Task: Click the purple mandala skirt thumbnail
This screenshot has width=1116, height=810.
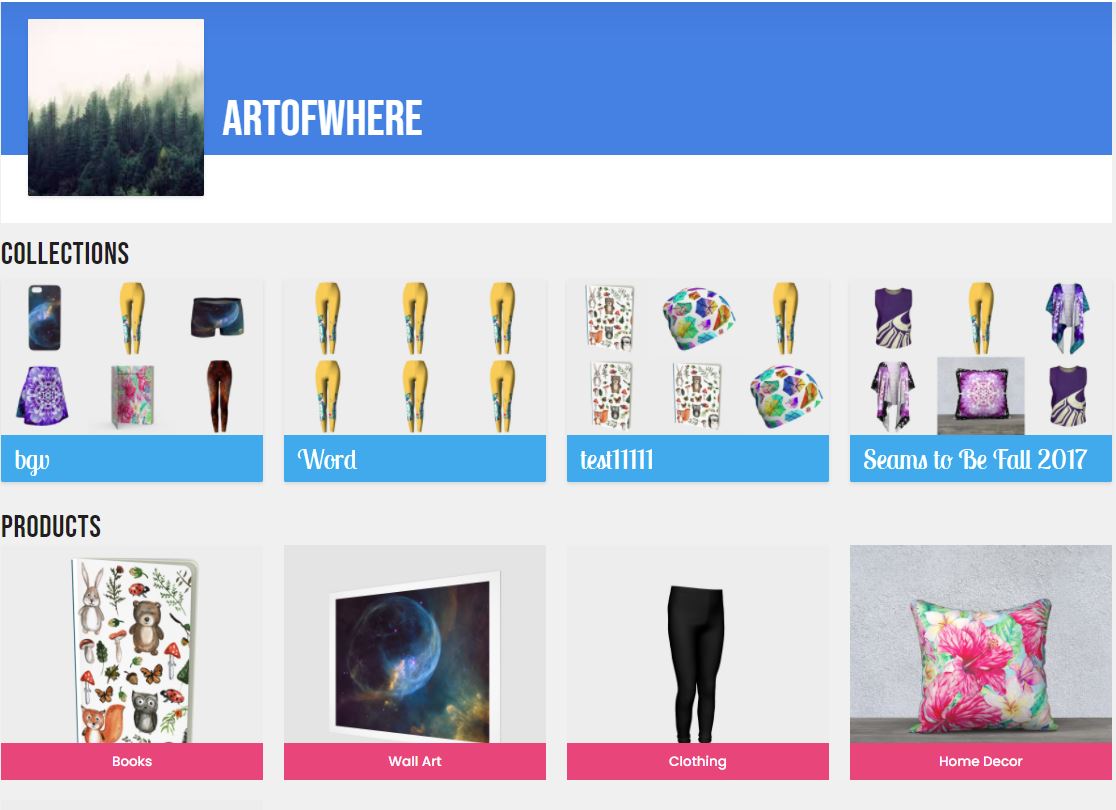Action: (43, 396)
